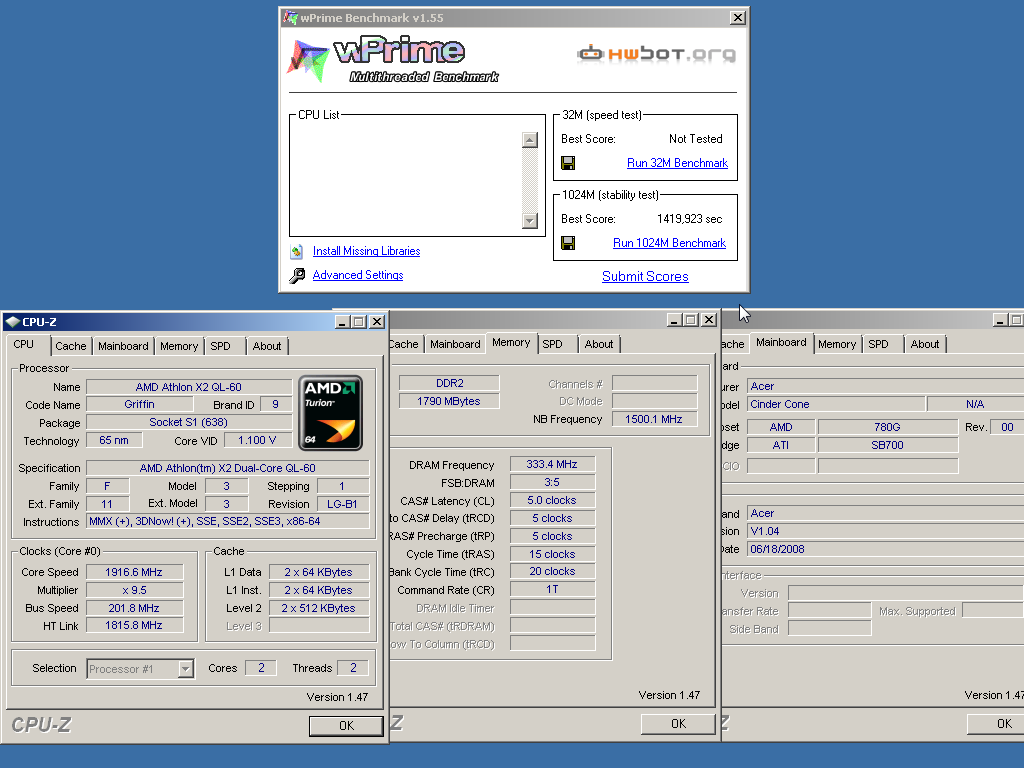This screenshot has height=768, width=1024.
Task: Click the save icon beside Run 1024M Benchmark
Action: (568, 243)
